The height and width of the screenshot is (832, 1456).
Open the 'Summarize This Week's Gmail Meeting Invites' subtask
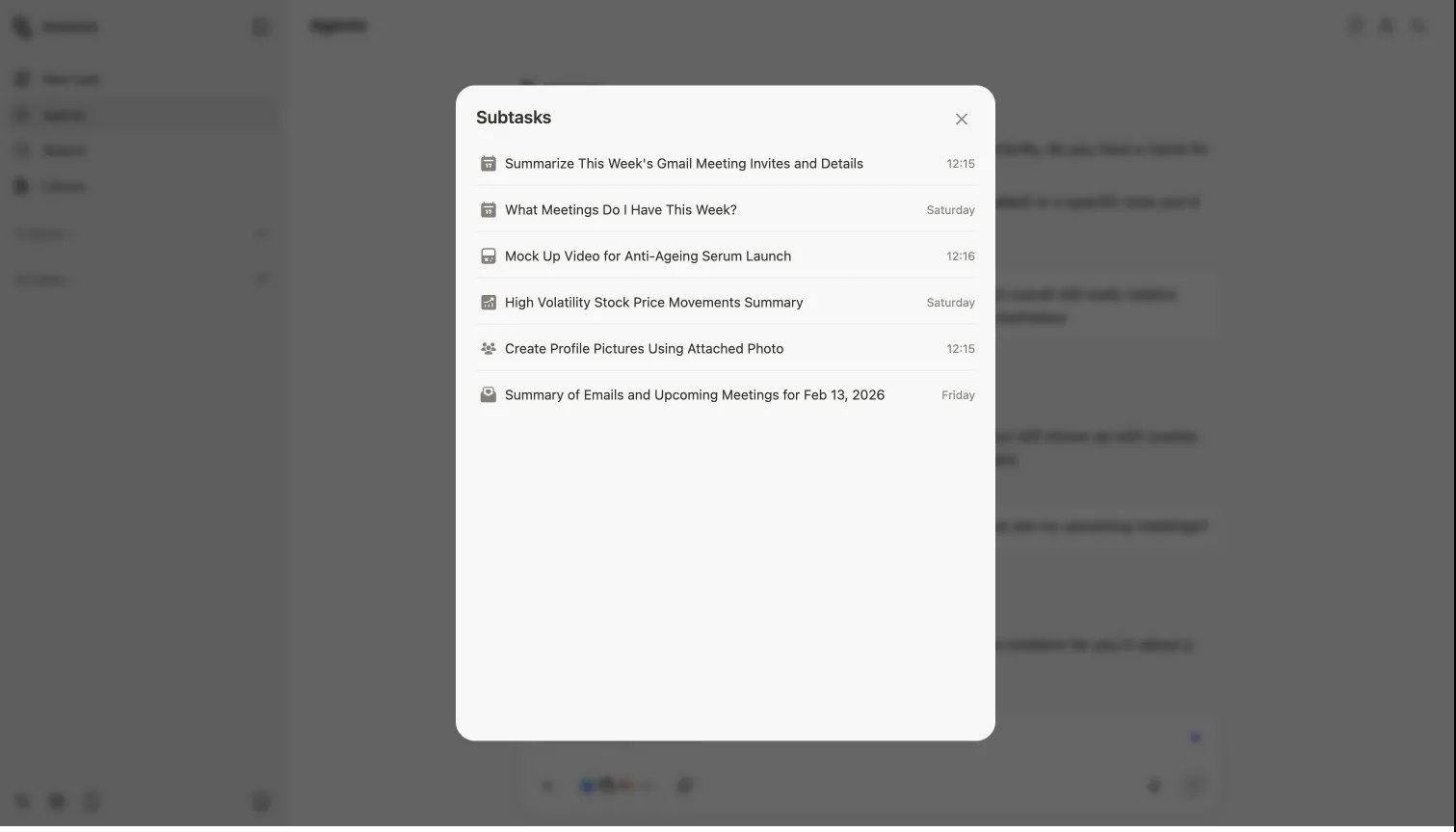(x=684, y=163)
